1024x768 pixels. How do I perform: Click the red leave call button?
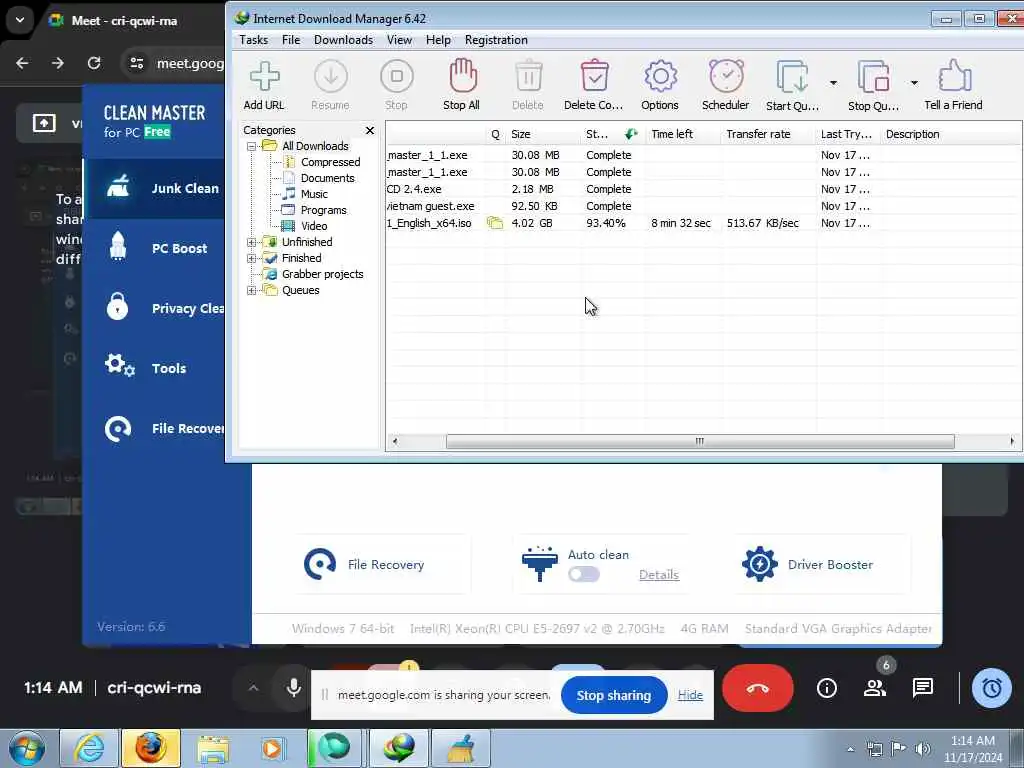click(x=758, y=688)
